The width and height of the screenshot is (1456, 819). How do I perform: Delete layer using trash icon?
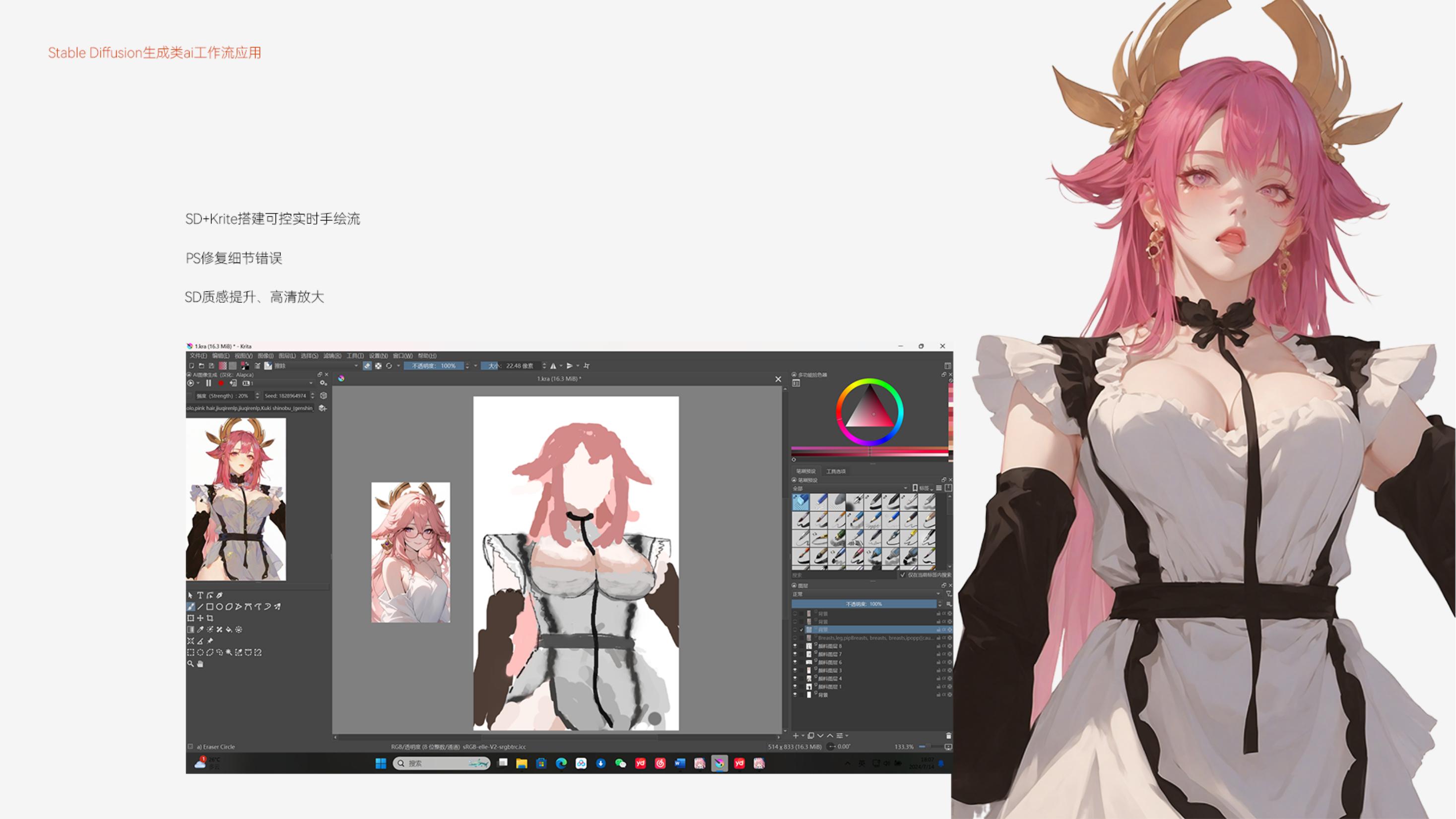tap(948, 736)
